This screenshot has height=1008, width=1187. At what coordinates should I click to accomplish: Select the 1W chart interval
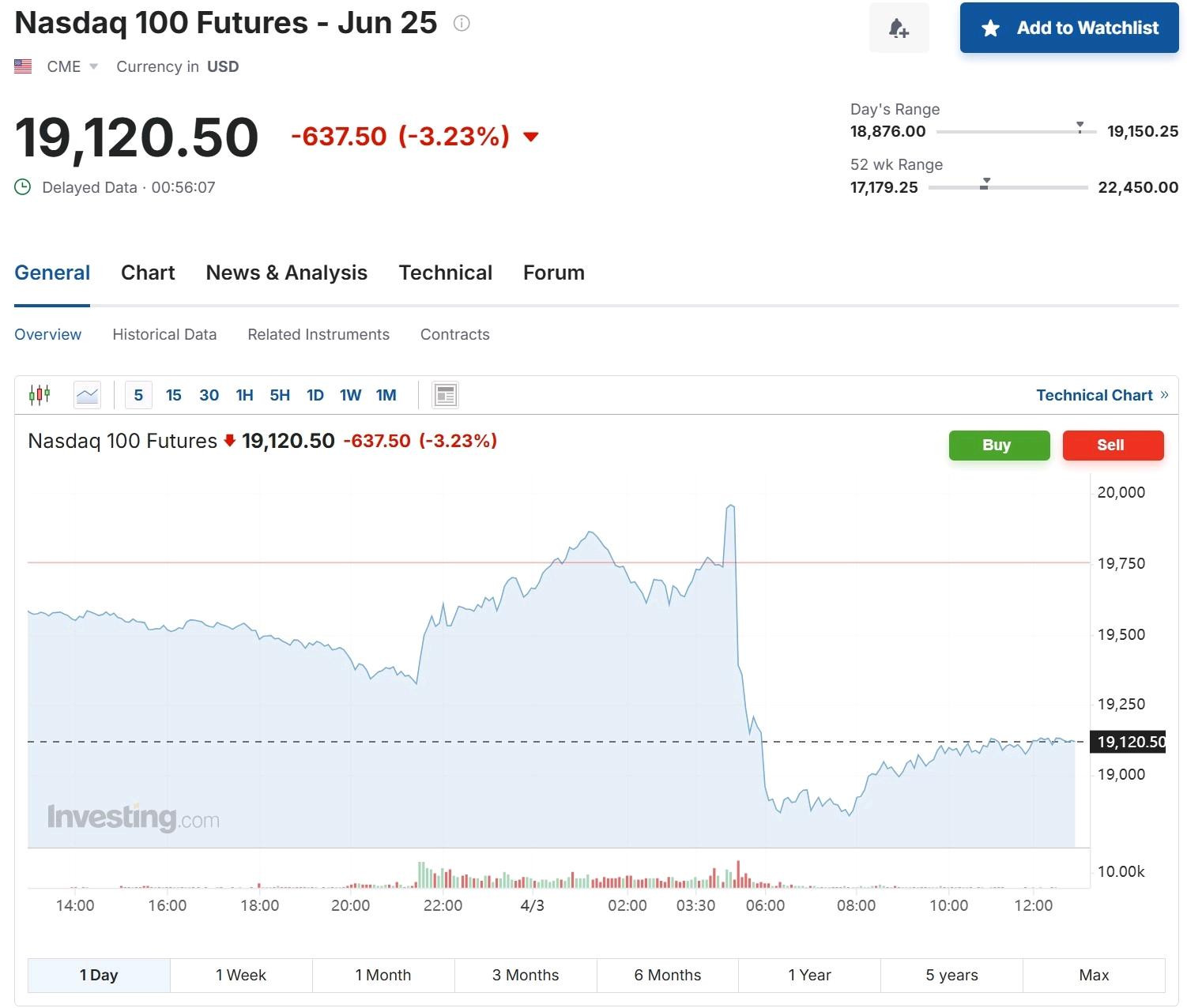[350, 395]
